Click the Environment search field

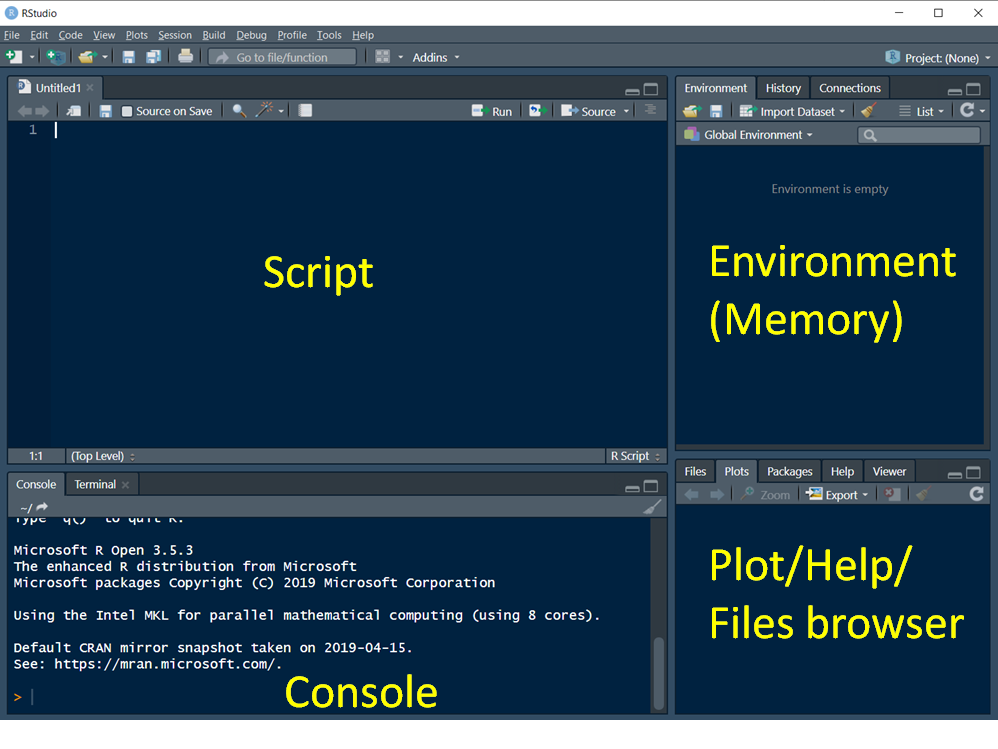click(x=918, y=135)
